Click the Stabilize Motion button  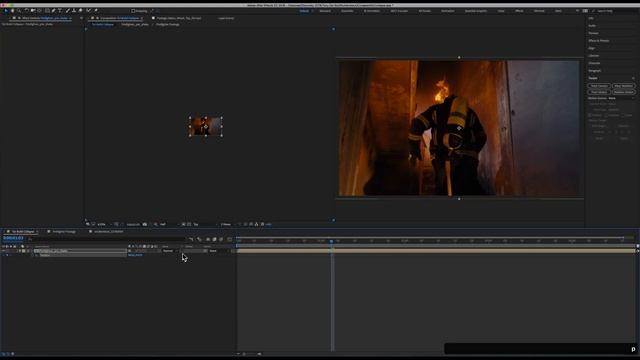[623, 92]
